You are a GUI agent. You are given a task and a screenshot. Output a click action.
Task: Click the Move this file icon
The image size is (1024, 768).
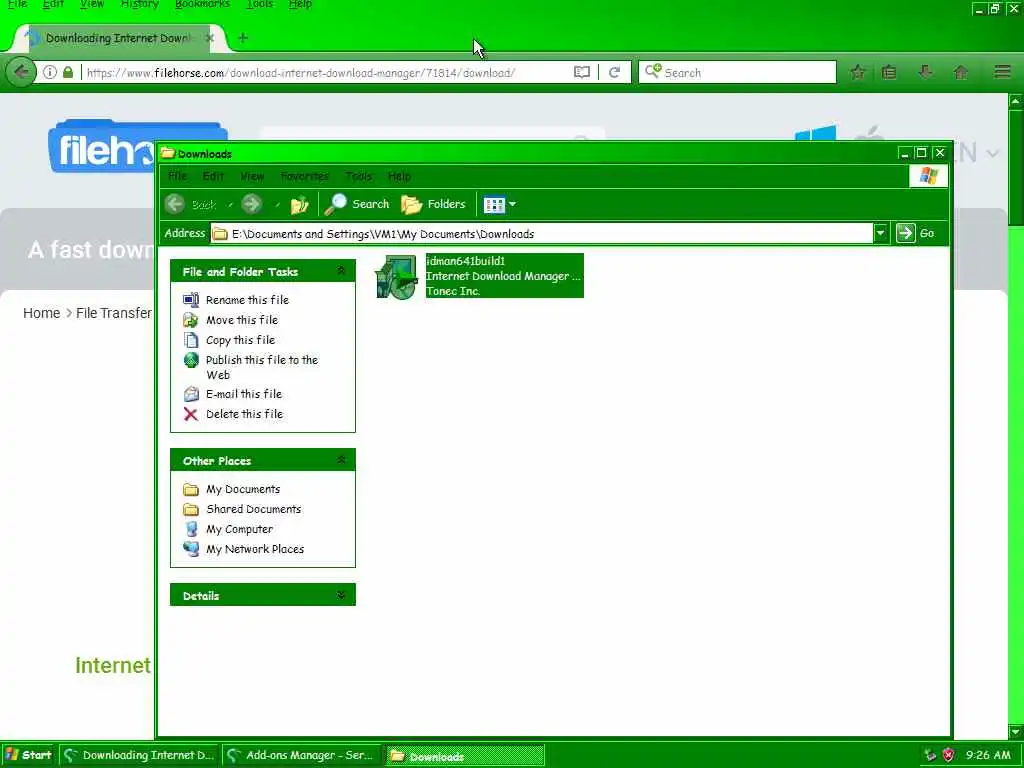[191, 320]
